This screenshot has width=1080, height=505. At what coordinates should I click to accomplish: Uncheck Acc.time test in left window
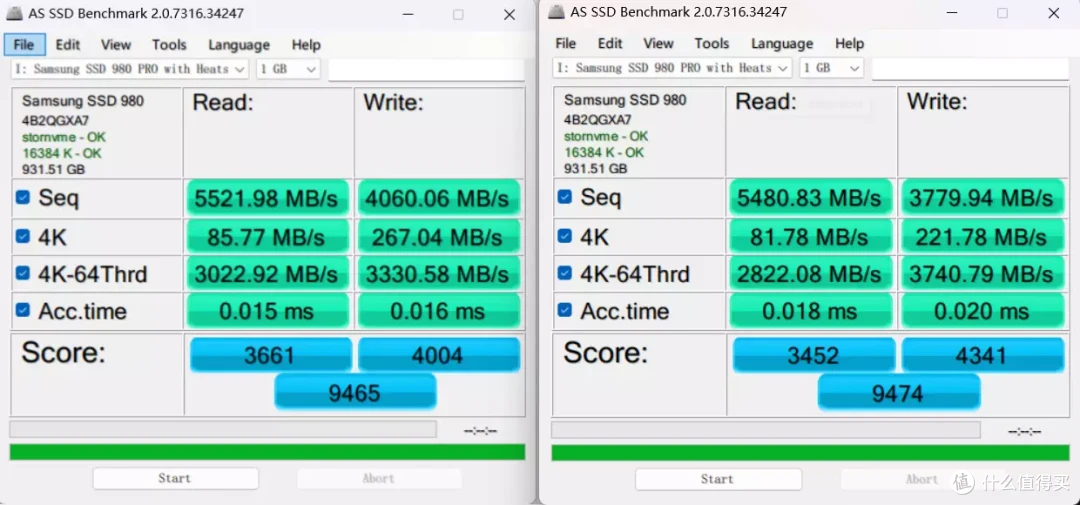click(x=23, y=310)
